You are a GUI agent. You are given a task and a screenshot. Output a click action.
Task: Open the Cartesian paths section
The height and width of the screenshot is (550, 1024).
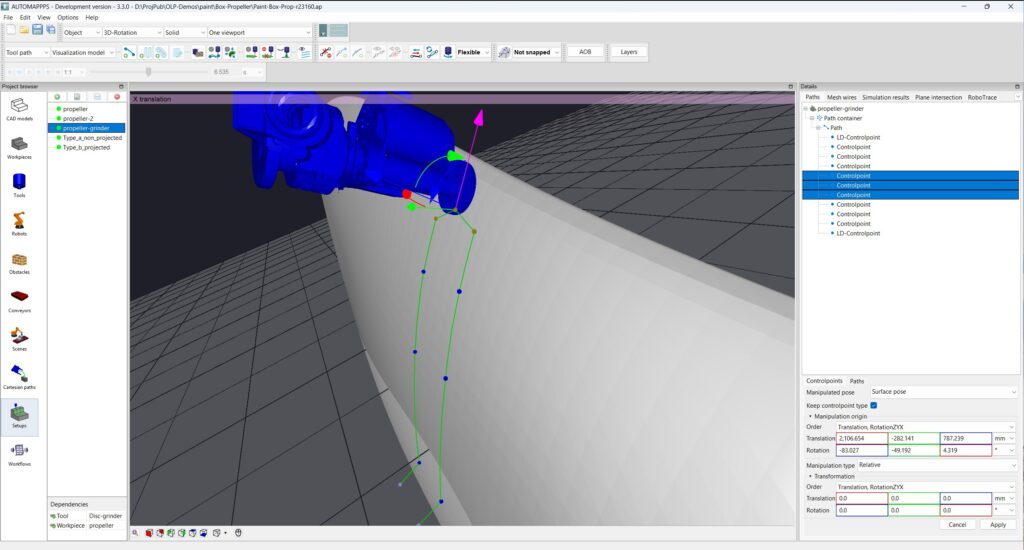click(19, 378)
